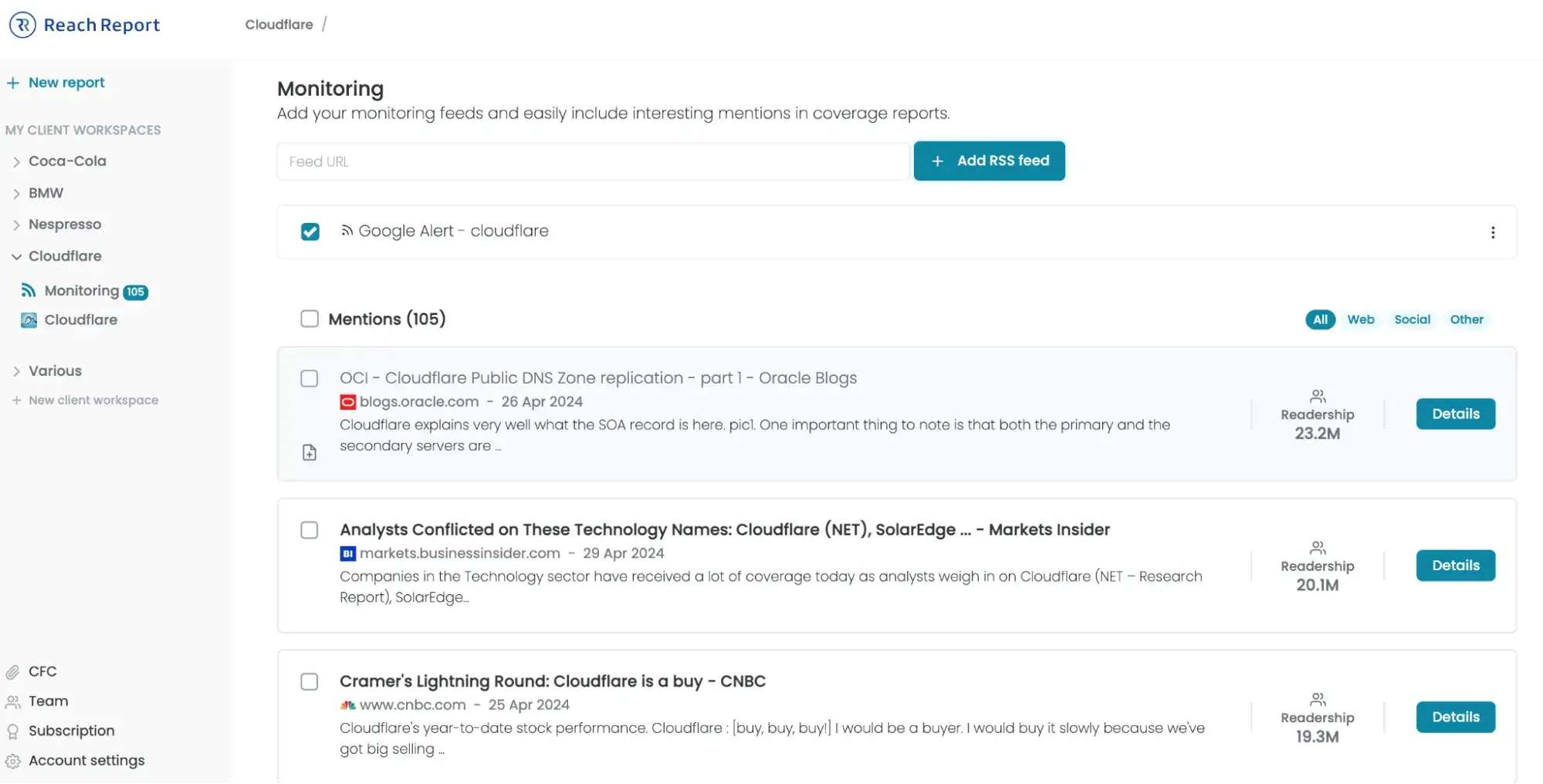Click the Account settings gear icon
Image resolution: width=1543 pixels, height=784 pixels.
(x=13, y=762)
